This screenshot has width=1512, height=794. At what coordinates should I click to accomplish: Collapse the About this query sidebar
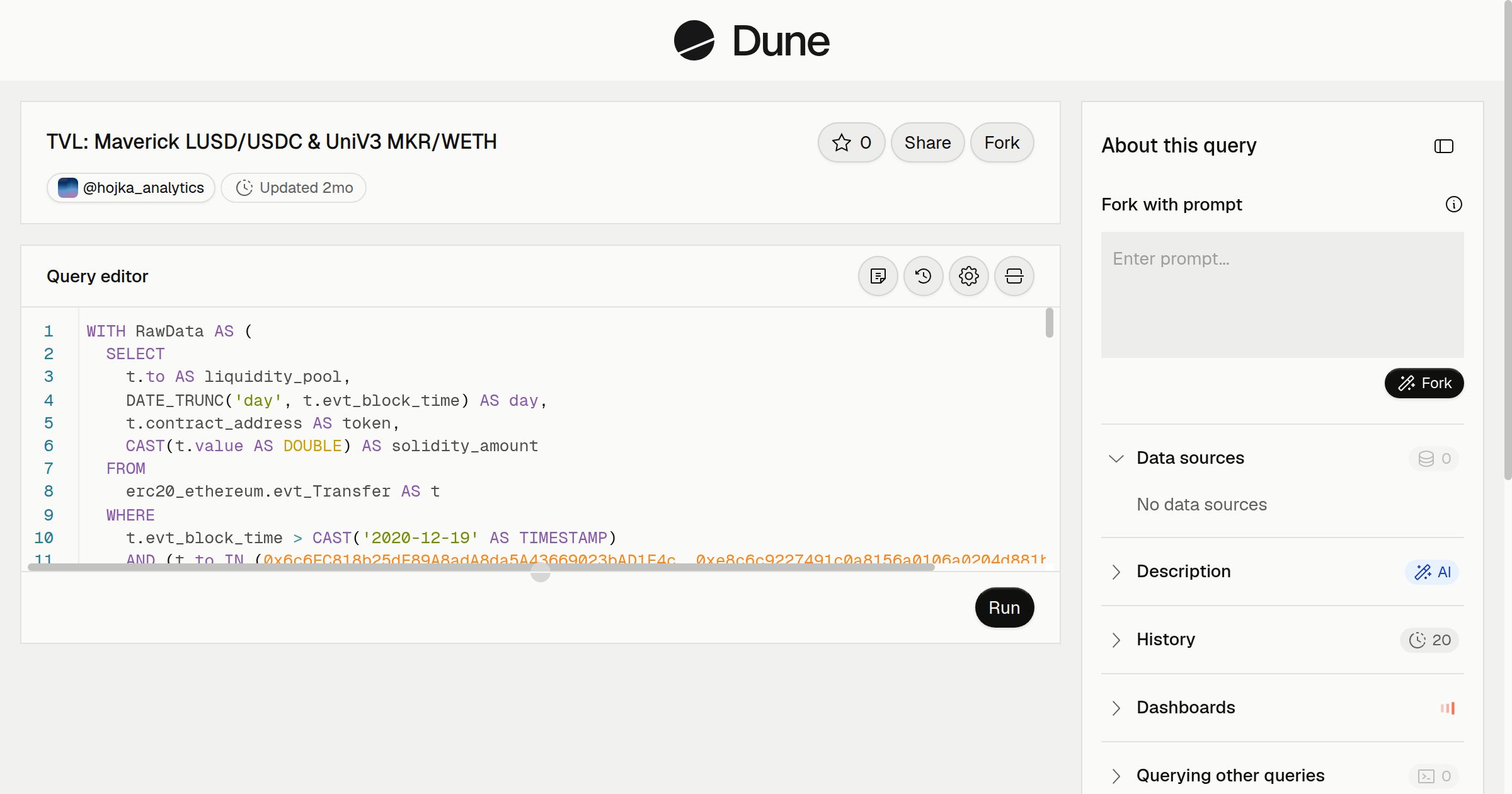pyautogui.click(x=1444, y=146)
